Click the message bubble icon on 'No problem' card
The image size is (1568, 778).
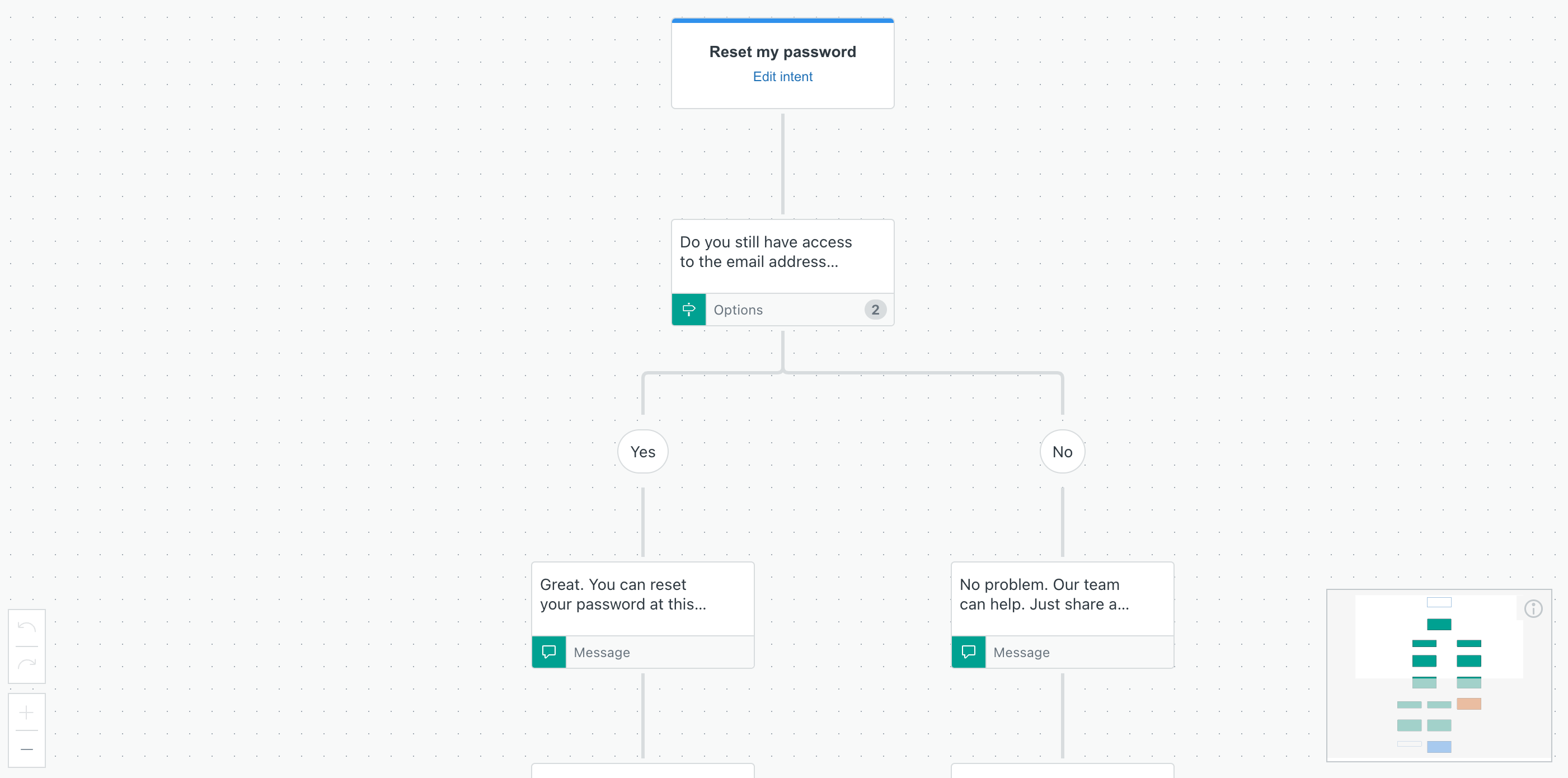click(967, 652)
